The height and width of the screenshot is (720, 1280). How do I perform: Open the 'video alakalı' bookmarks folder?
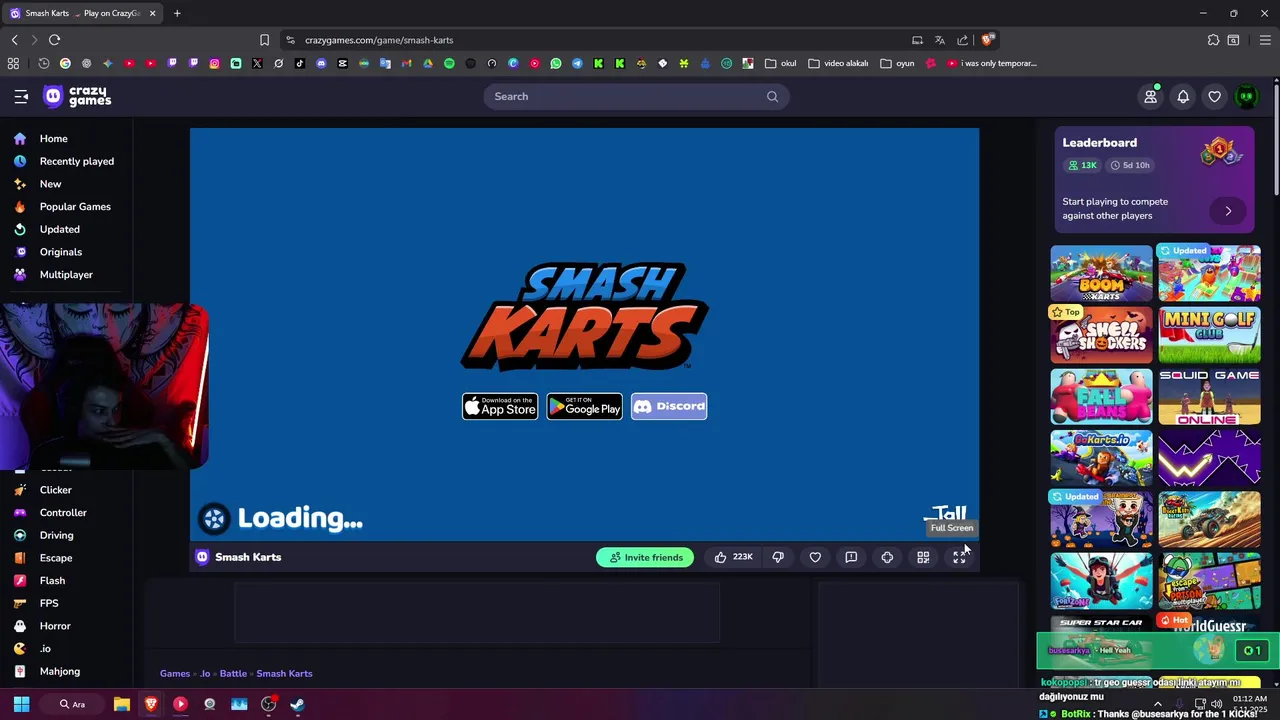pos(838,63)
